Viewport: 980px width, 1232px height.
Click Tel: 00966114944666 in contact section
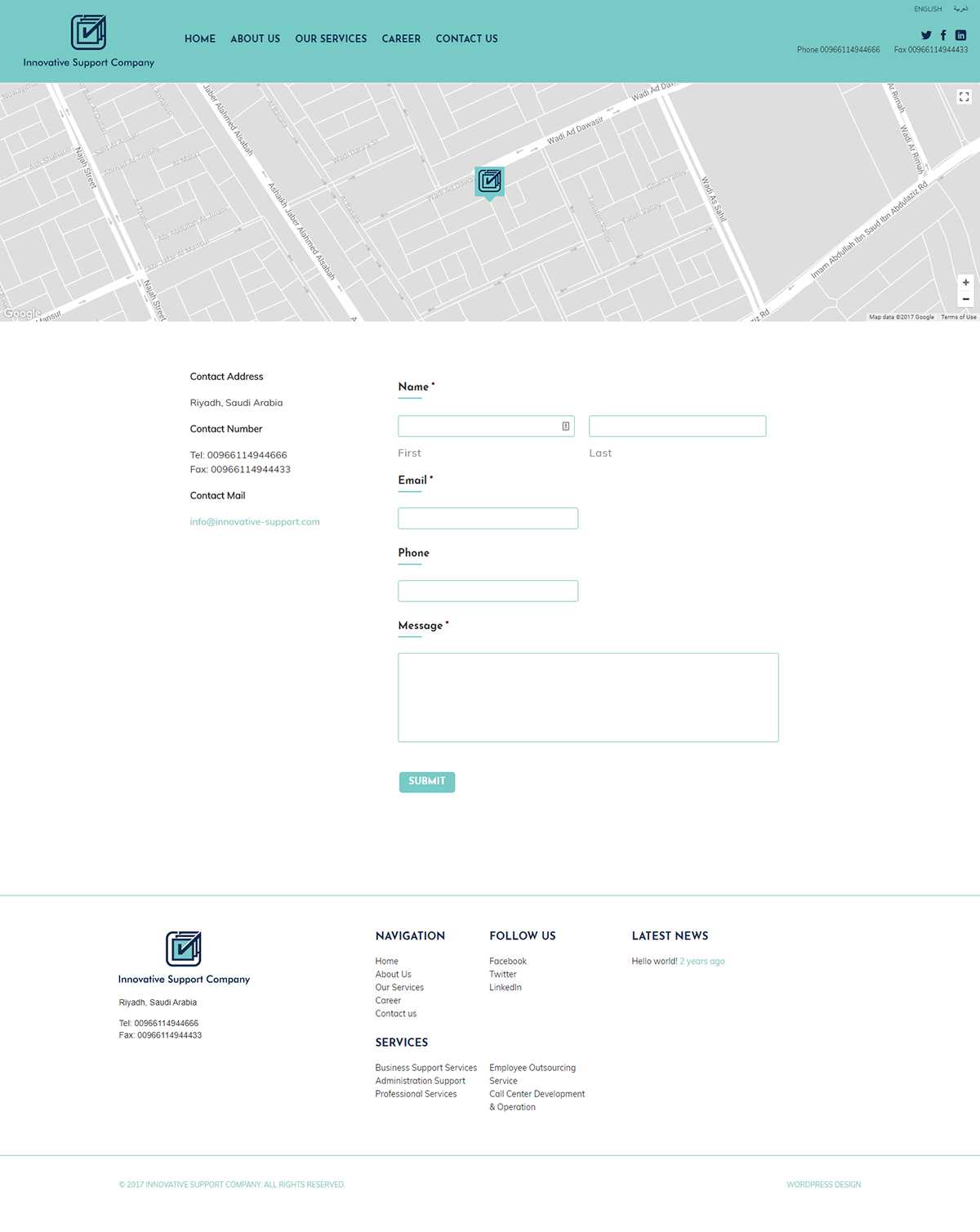coord(238,455)
